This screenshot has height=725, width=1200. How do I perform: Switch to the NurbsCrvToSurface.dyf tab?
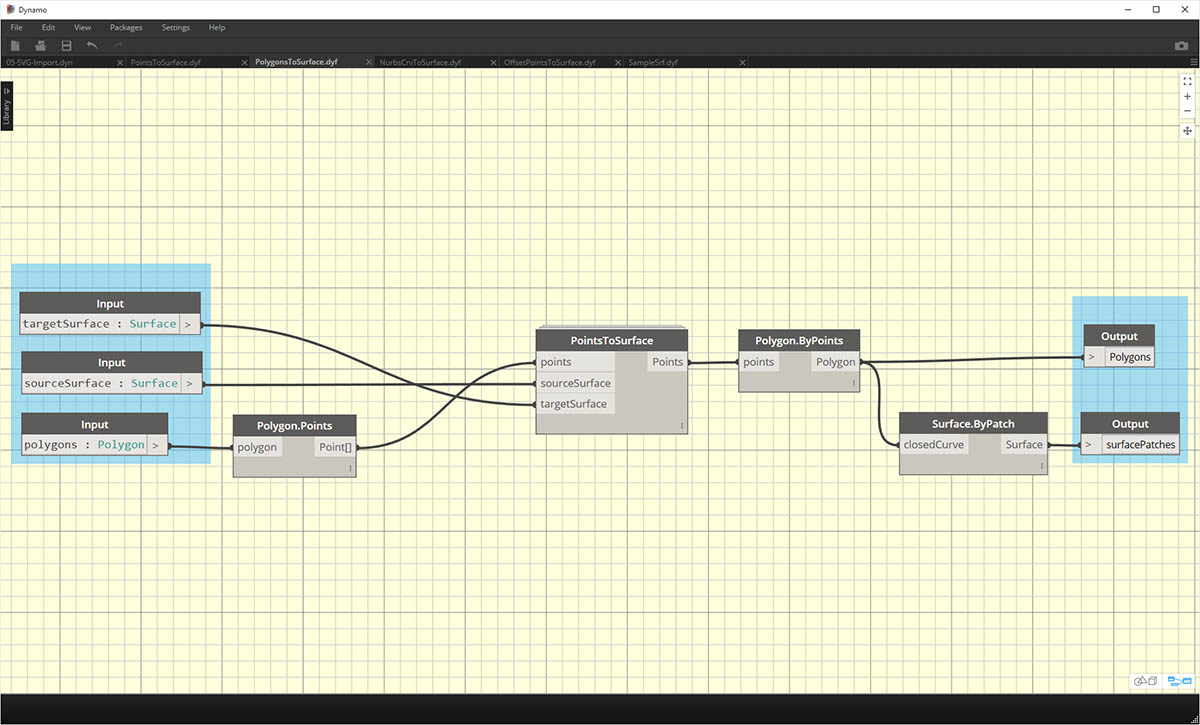[420, 62]
